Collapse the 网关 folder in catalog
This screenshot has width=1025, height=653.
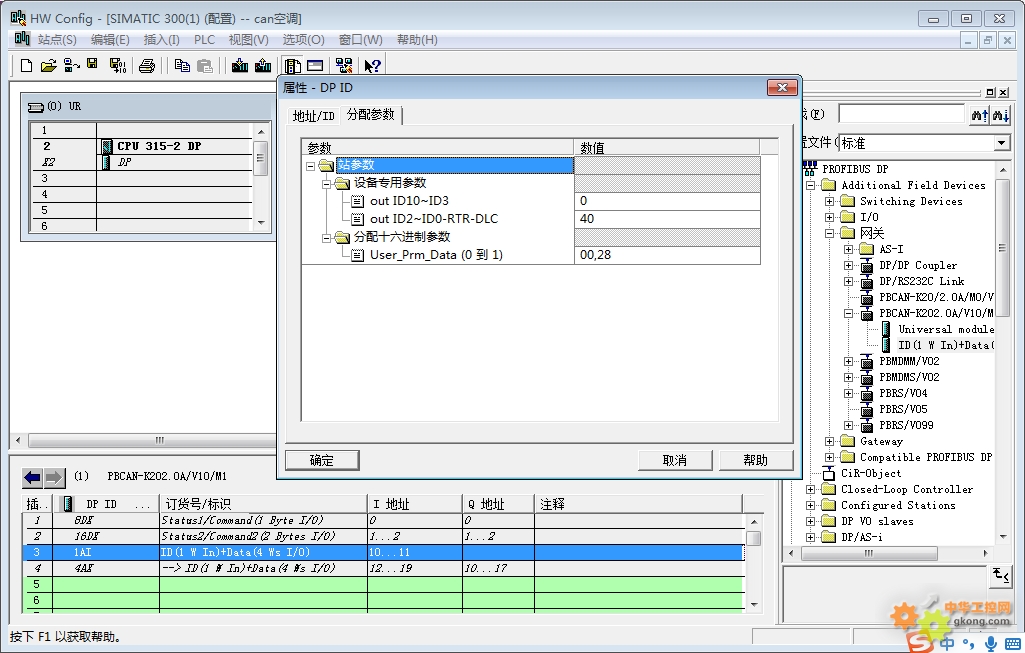point(830,233)
